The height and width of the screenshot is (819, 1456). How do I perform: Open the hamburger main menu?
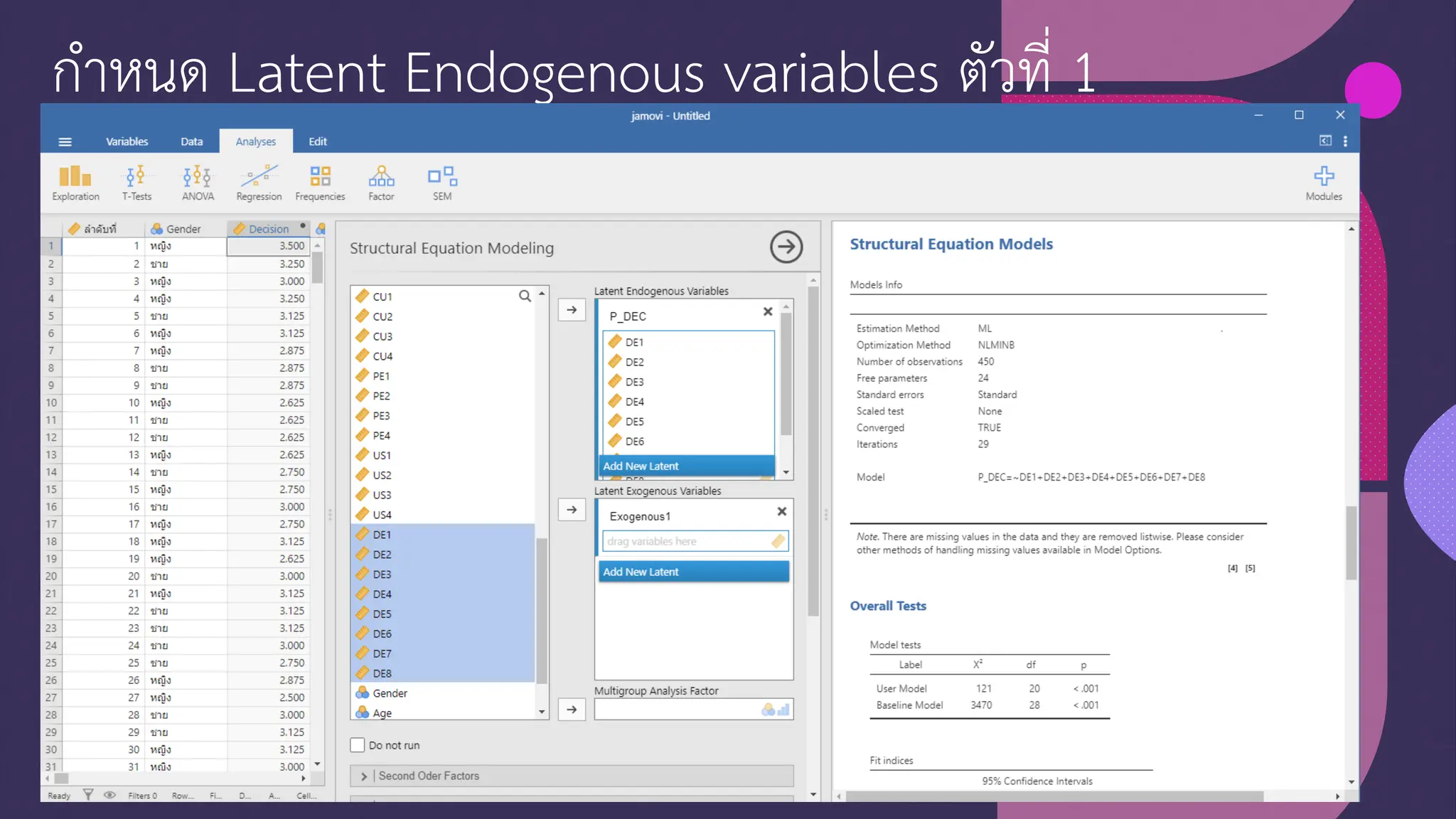pyautogui.click(x=65, y=141)
